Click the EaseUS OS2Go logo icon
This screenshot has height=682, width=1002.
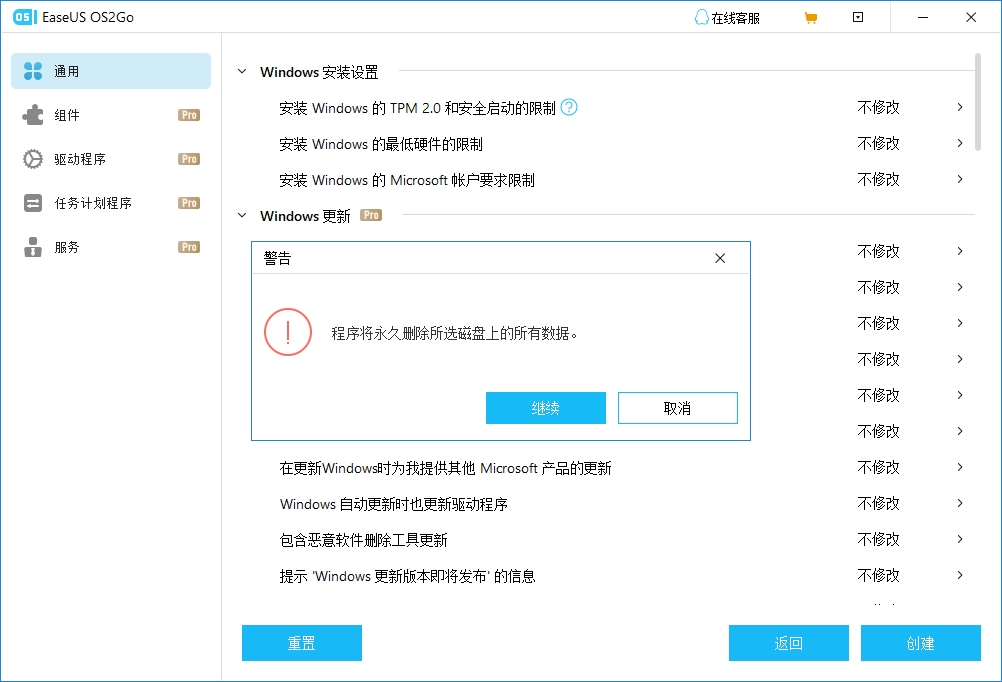(23, 18)
